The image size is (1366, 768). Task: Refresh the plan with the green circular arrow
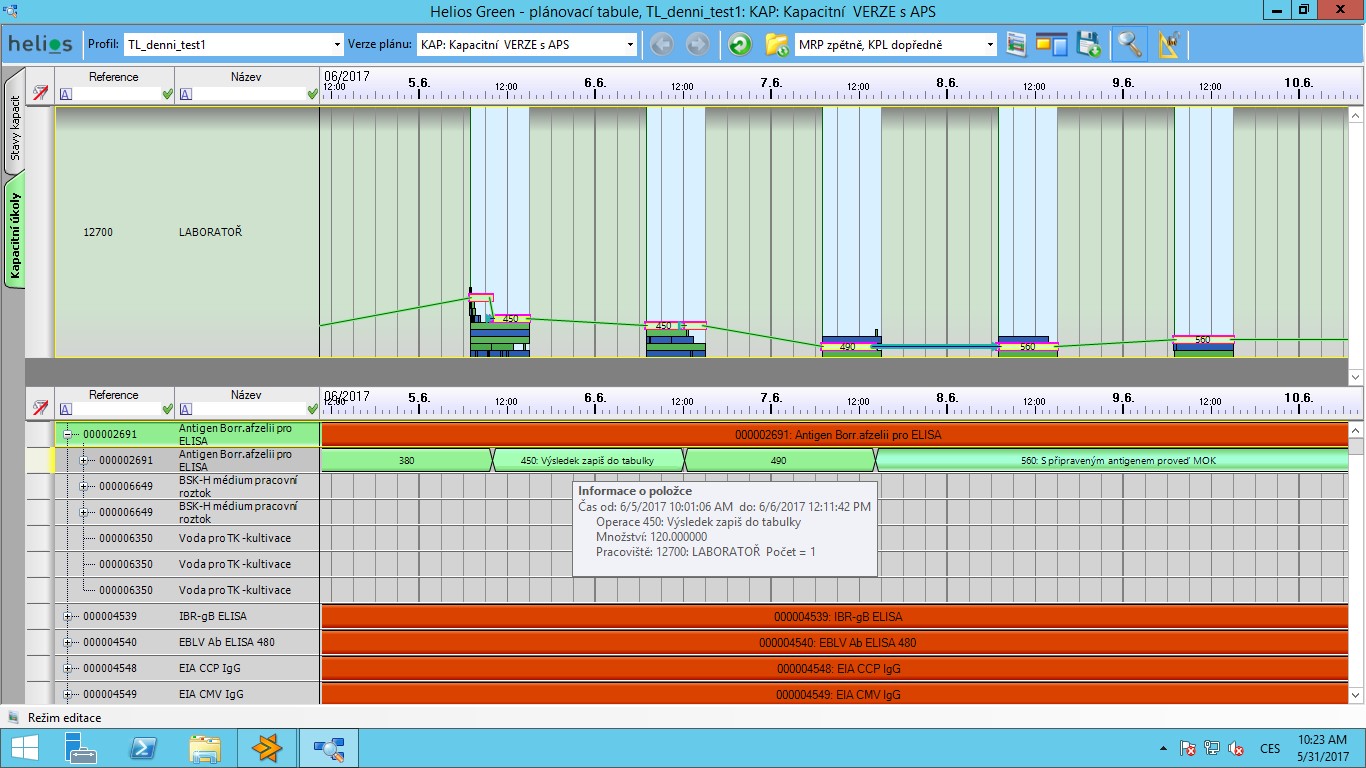tap(740, 44)
